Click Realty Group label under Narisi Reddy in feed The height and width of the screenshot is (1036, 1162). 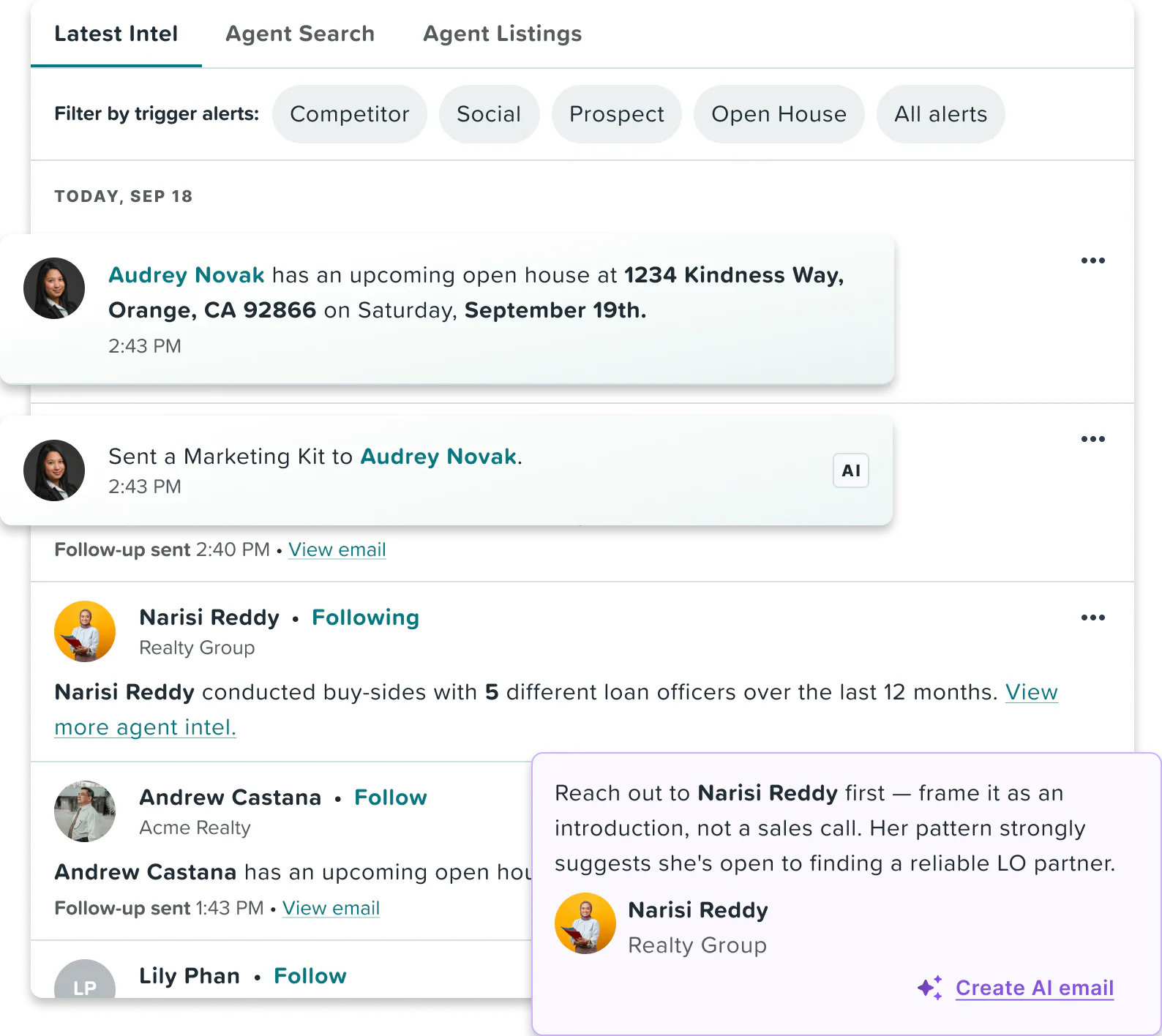tap(197, 647)
